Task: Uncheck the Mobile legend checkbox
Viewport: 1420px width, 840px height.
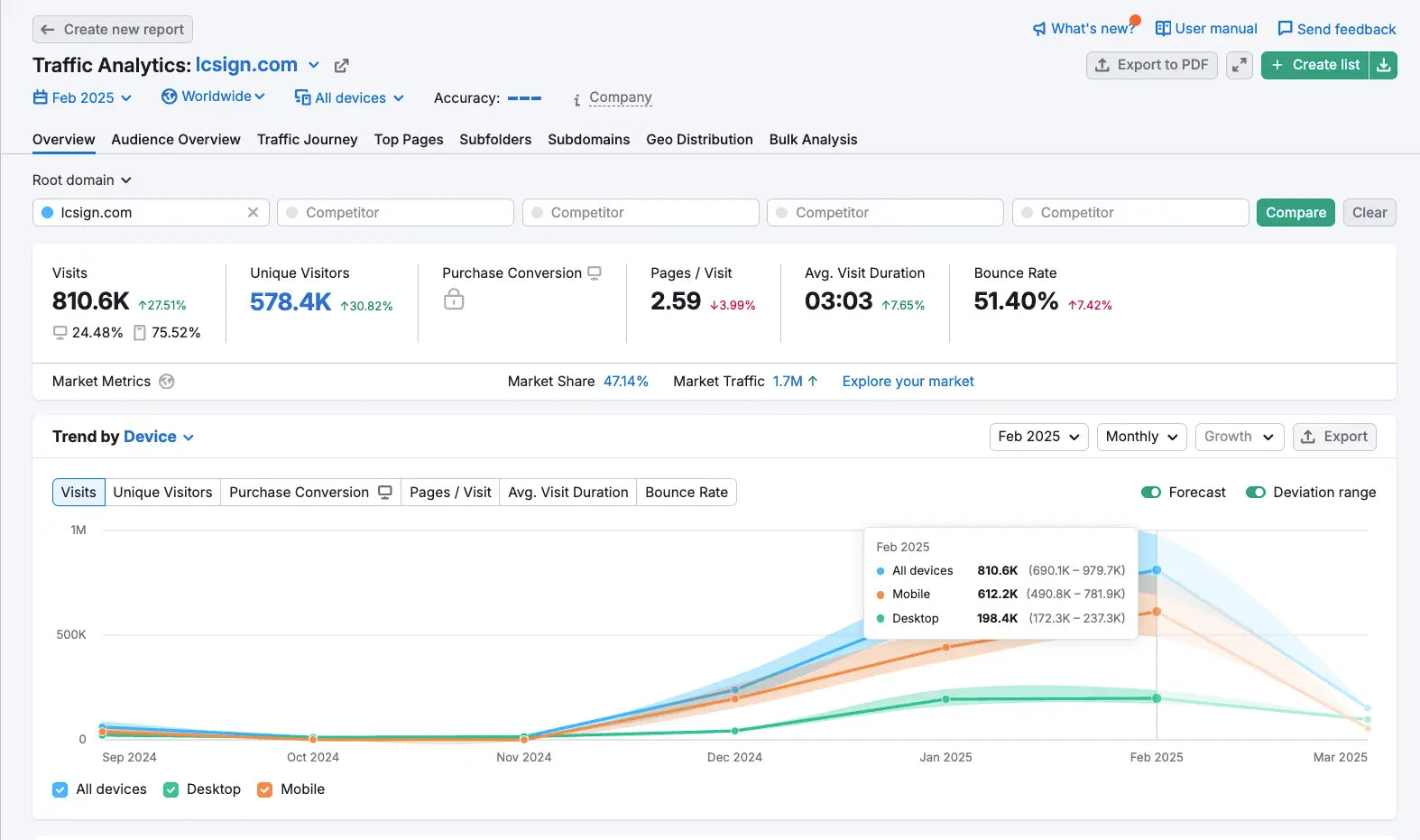Action: coord(264,789)
